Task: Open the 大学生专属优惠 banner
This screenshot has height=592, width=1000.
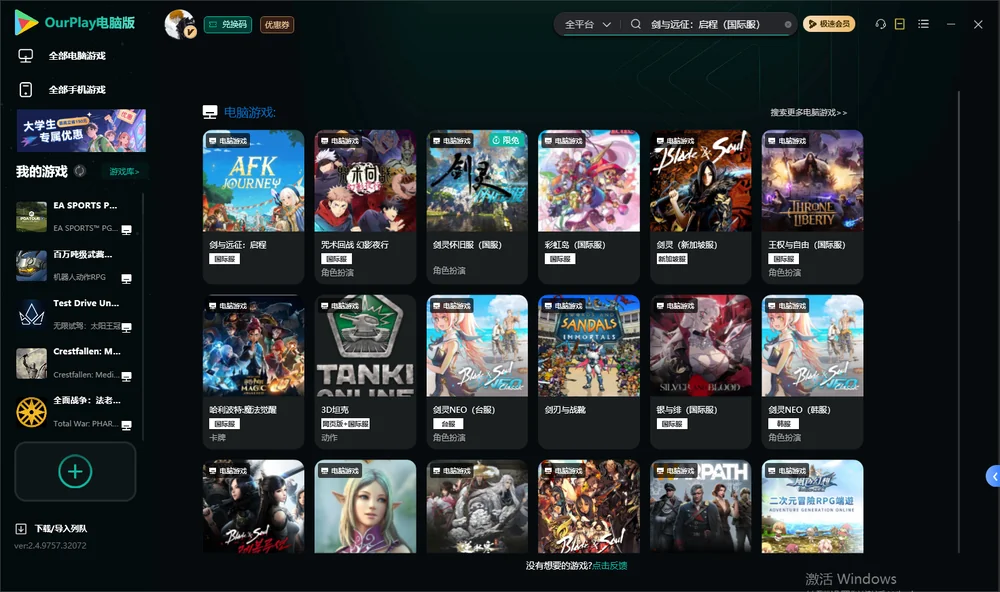Action: (81, 131)
